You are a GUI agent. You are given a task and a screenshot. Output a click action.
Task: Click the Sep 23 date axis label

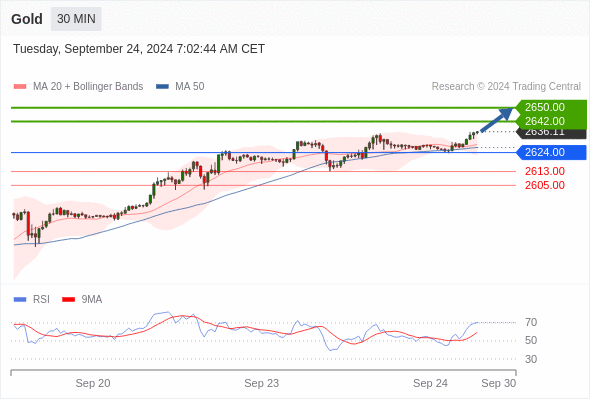tap(262, 383)
